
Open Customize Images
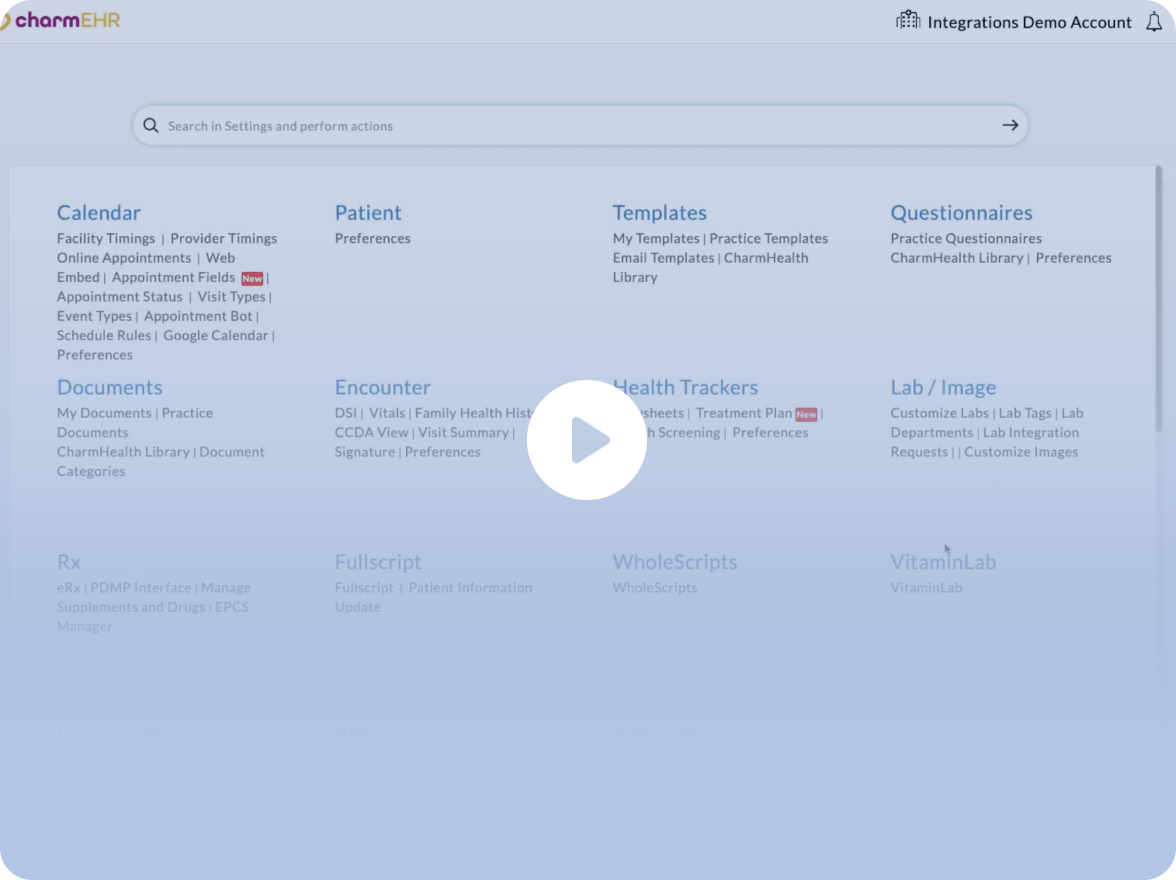point(1021,452)
